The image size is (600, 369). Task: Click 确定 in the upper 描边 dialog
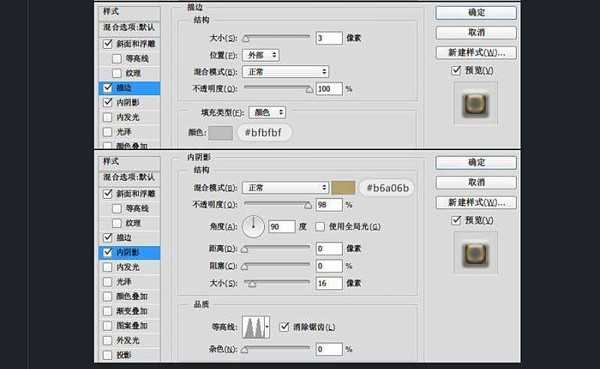(x=476, y=13)
